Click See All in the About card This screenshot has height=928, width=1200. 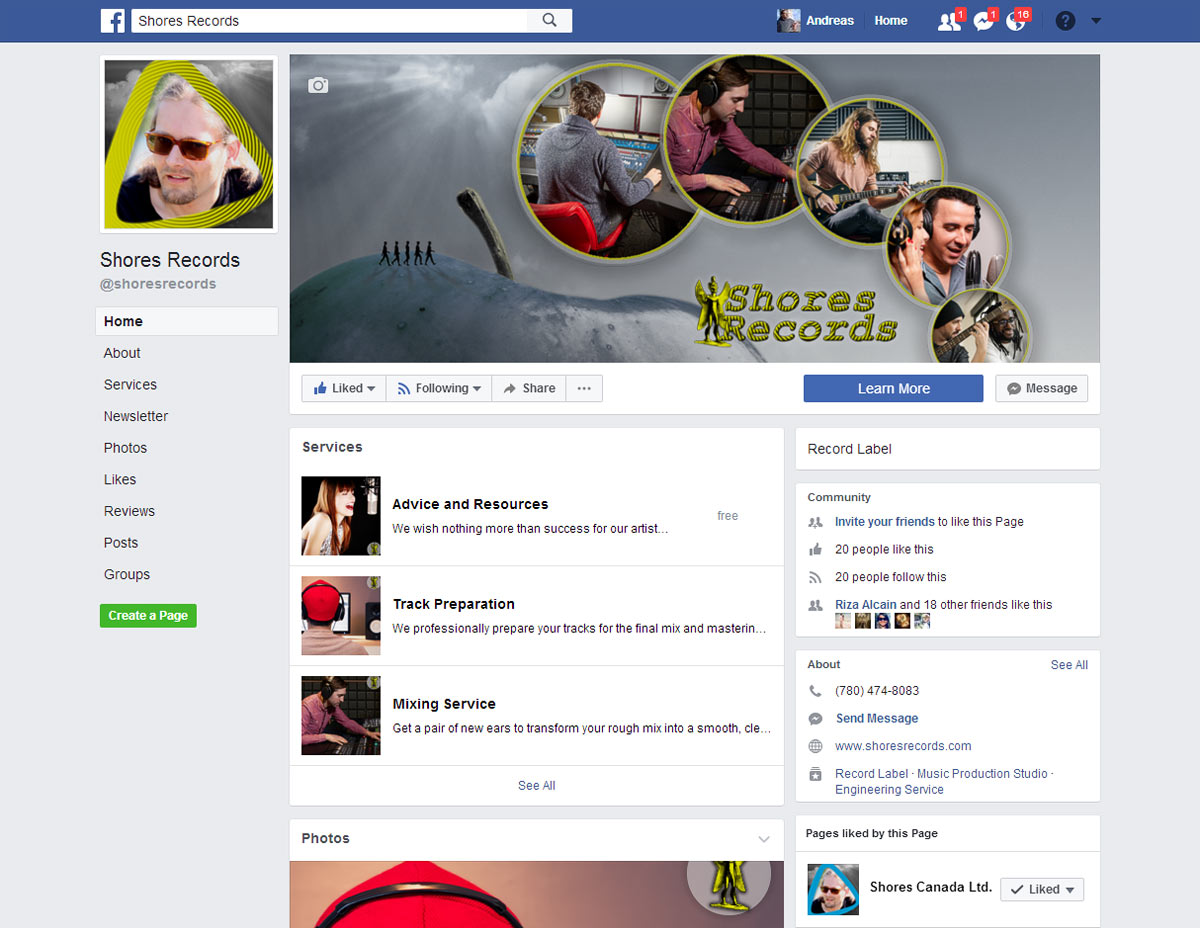pos(1069,665)
